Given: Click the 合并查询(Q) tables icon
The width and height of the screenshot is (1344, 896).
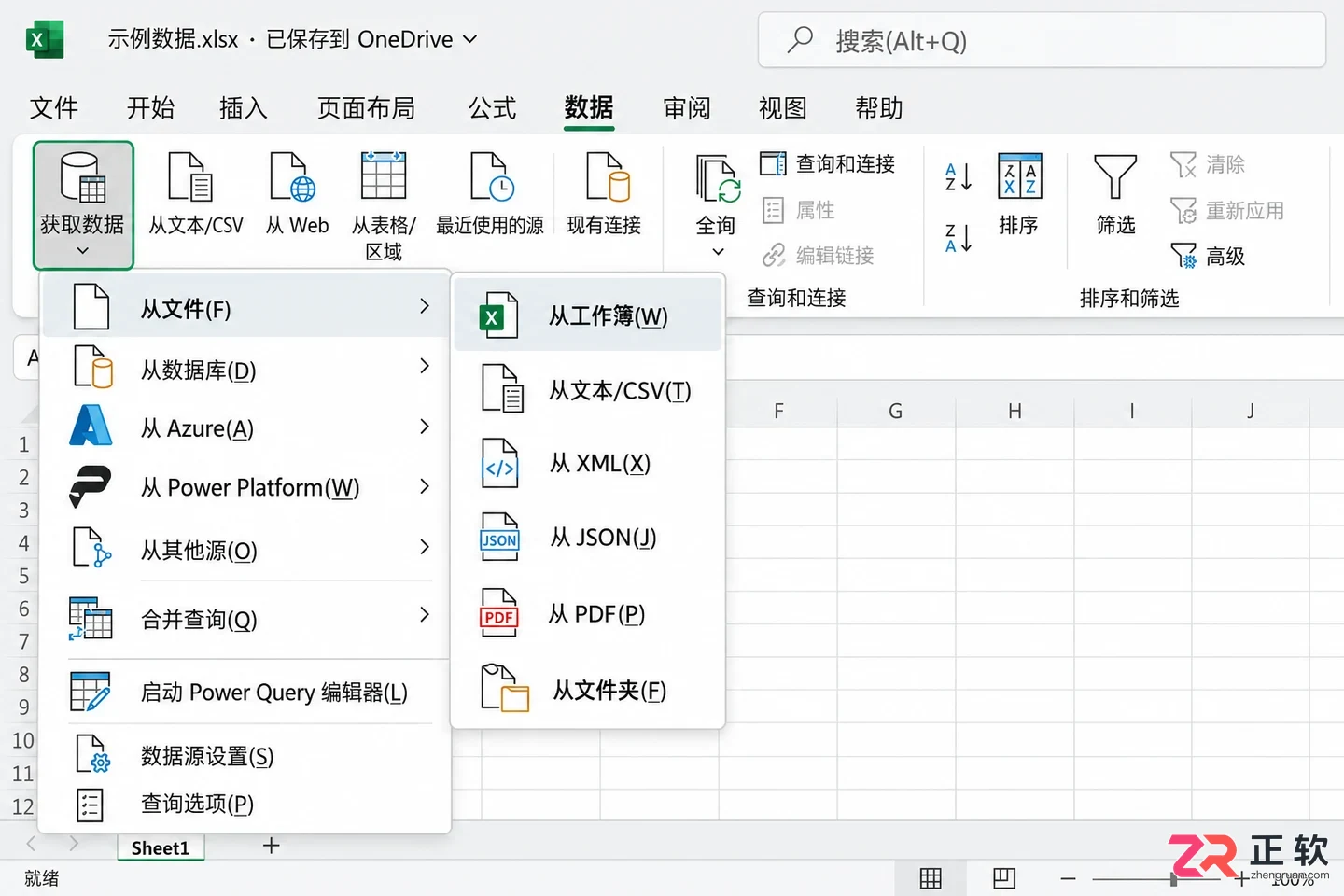Looking at the screenshot, I should pos(91,618).
